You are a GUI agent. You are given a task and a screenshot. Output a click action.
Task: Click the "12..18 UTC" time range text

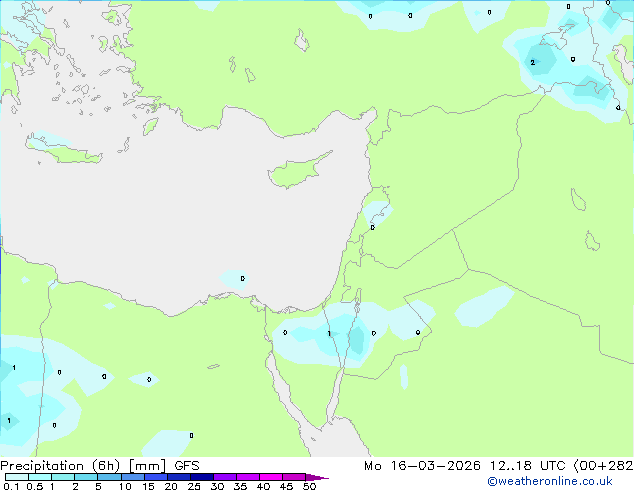pyautogui.click(x=528, y=466)
